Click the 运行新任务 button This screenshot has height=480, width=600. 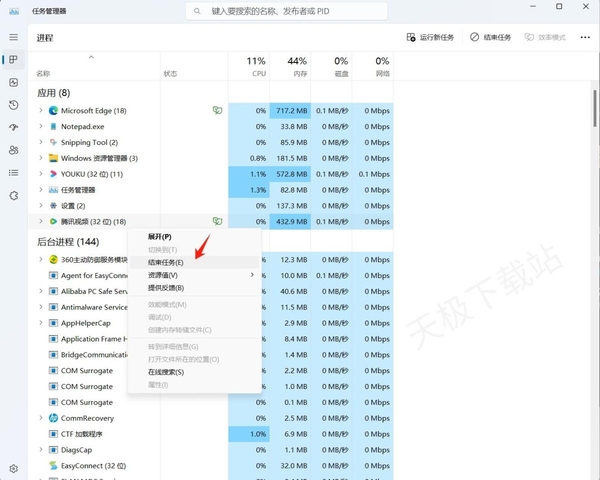[x=431, y=37]
